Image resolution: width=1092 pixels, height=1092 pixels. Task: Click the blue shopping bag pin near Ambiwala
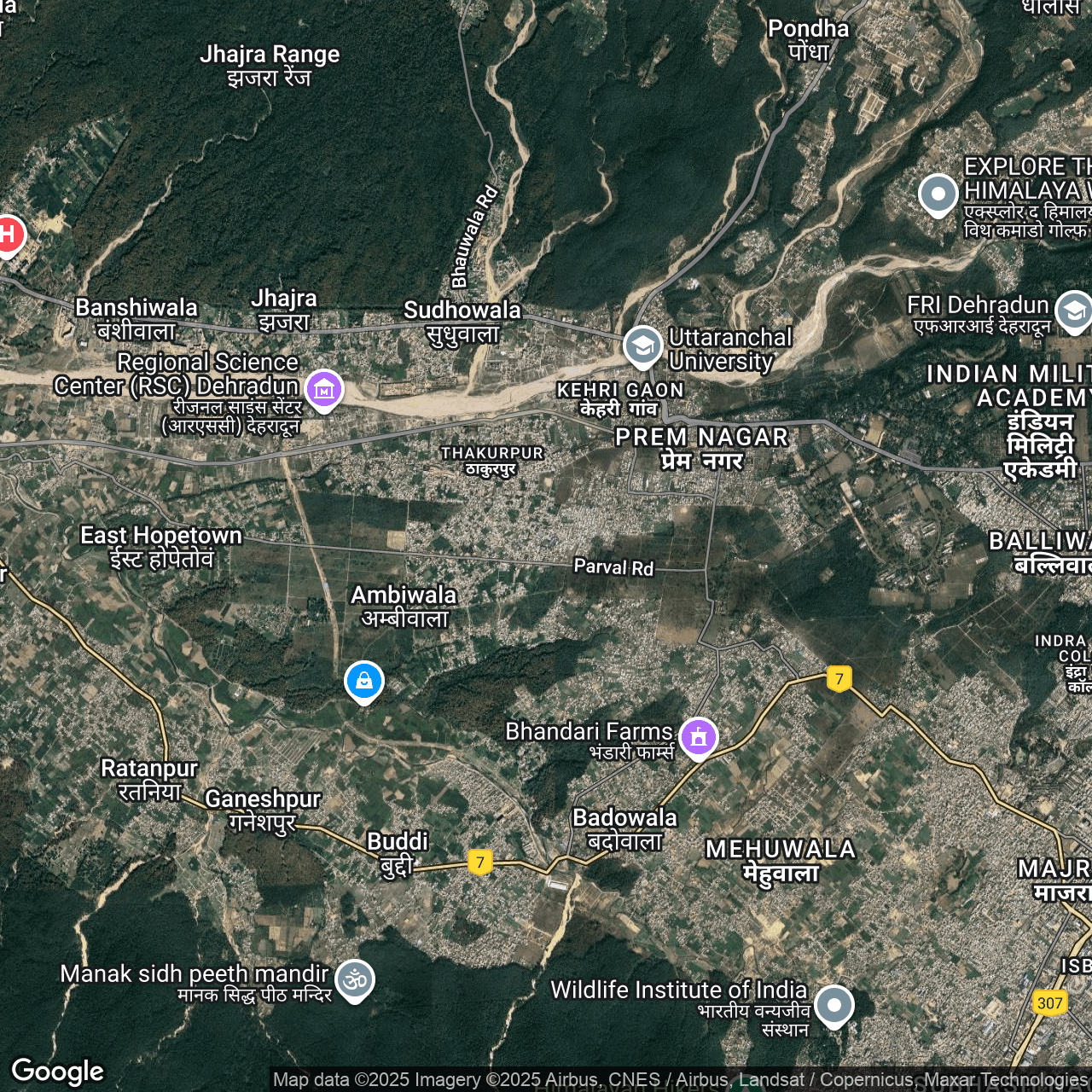click(364, 682)
